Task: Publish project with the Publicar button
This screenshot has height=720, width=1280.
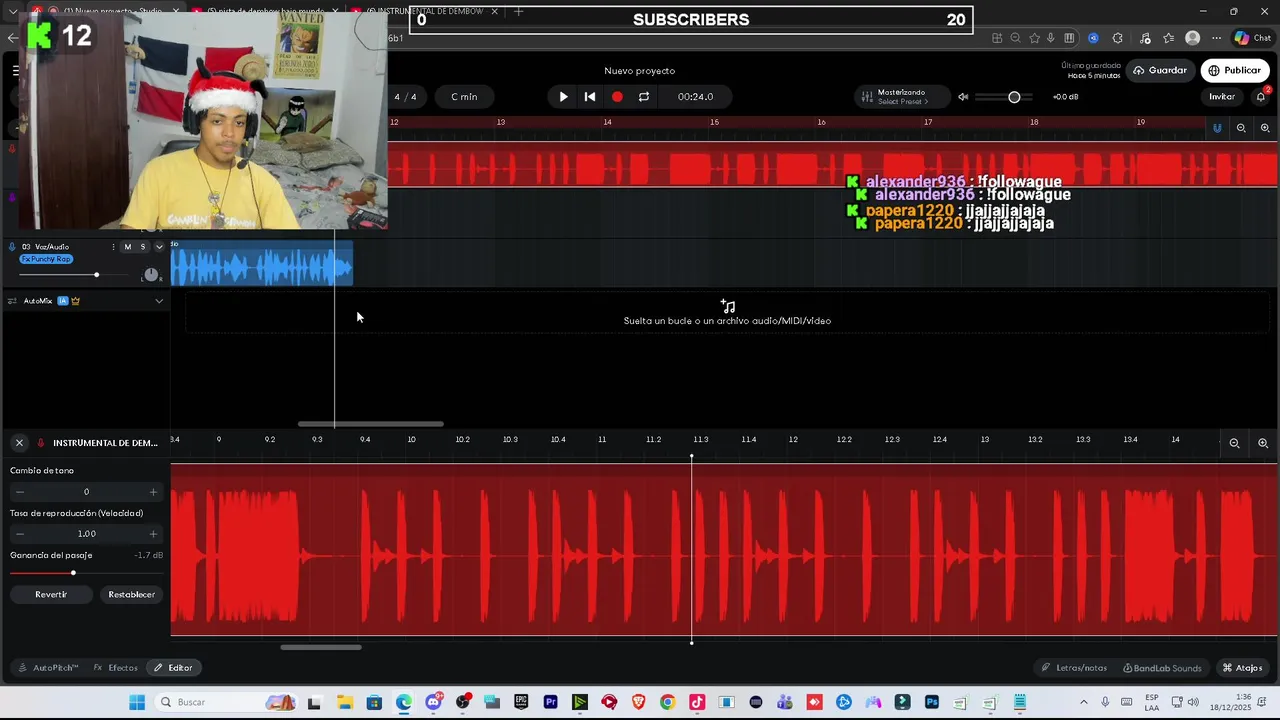Action: (1234, 70)
